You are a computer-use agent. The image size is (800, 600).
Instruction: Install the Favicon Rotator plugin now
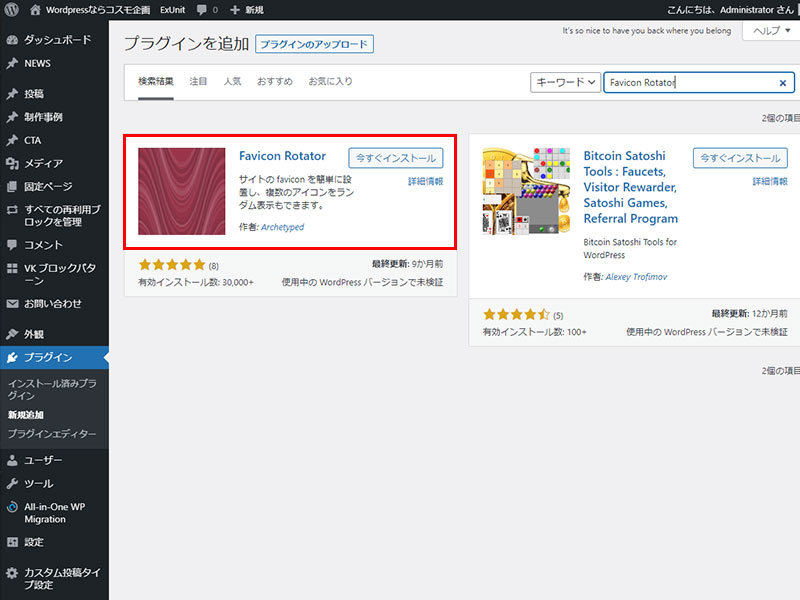coord(395,158)
